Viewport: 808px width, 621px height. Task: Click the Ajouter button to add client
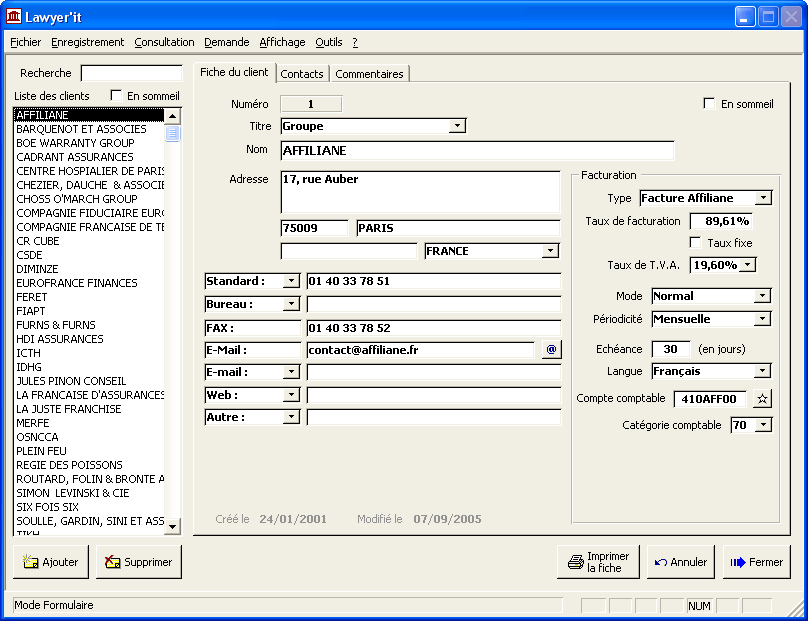tap(51, 562)
